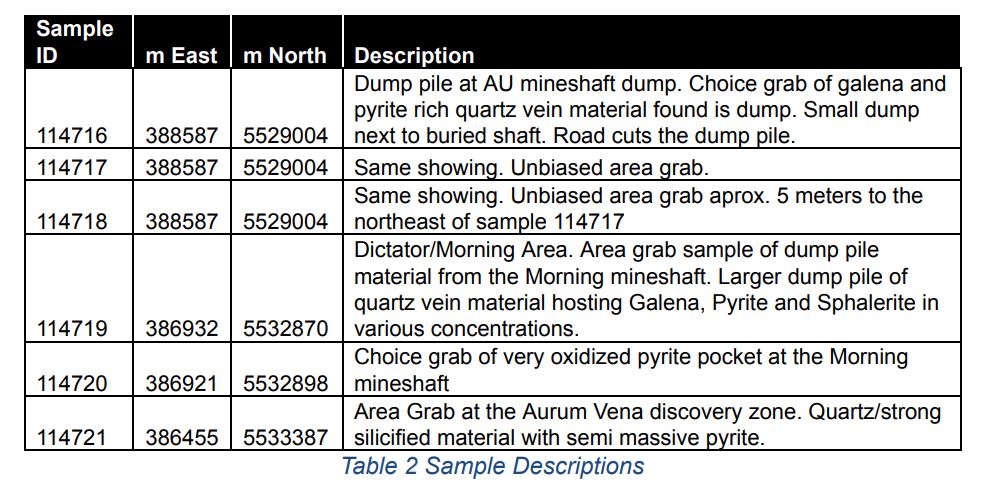Select sample ID 114721 cell
The image size is (983, 495).
click(x=73, y=437)
